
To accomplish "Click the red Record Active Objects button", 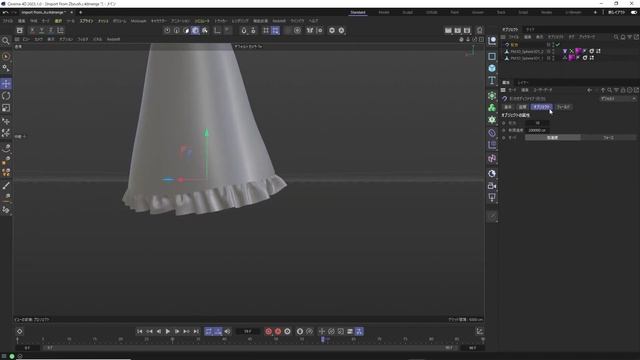I will [269, 331].
